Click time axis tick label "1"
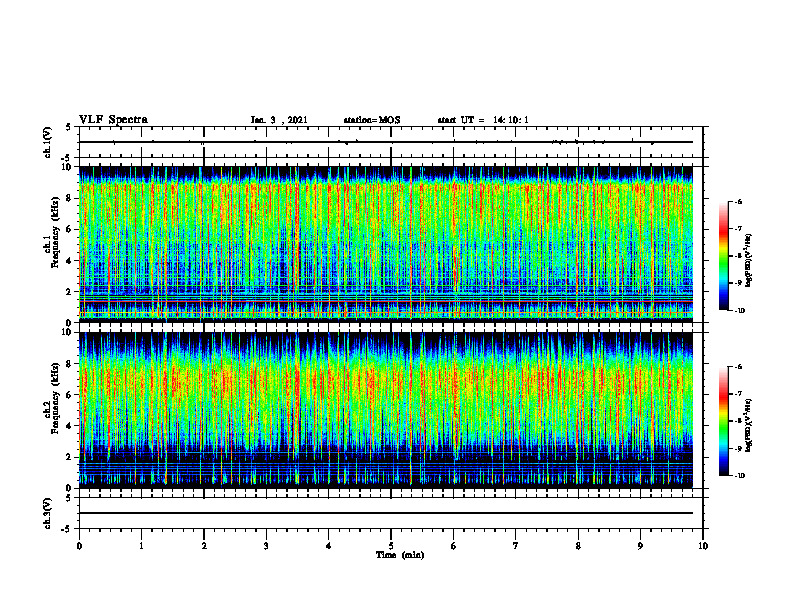 coord(141,546)
